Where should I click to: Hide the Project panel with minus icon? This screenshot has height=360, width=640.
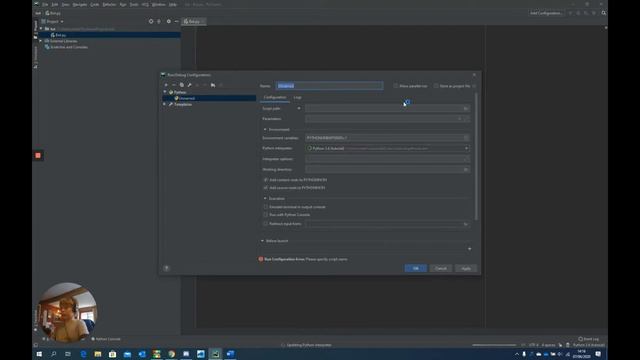click(176, 21)
